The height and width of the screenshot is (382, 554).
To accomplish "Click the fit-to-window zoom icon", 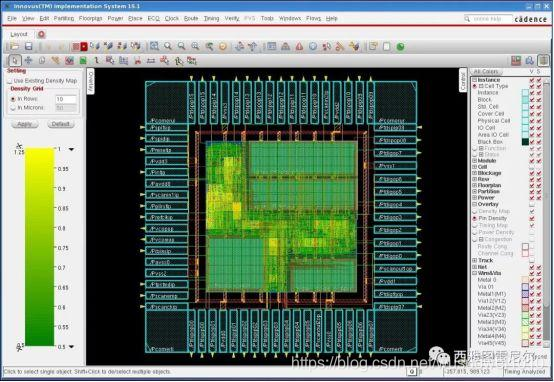I will pos(154,46).
